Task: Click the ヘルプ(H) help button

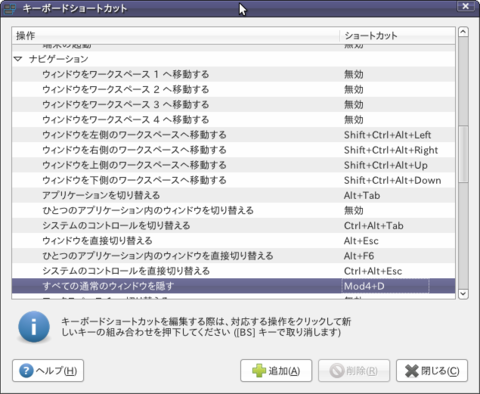Action: click(x=48, y=370)
